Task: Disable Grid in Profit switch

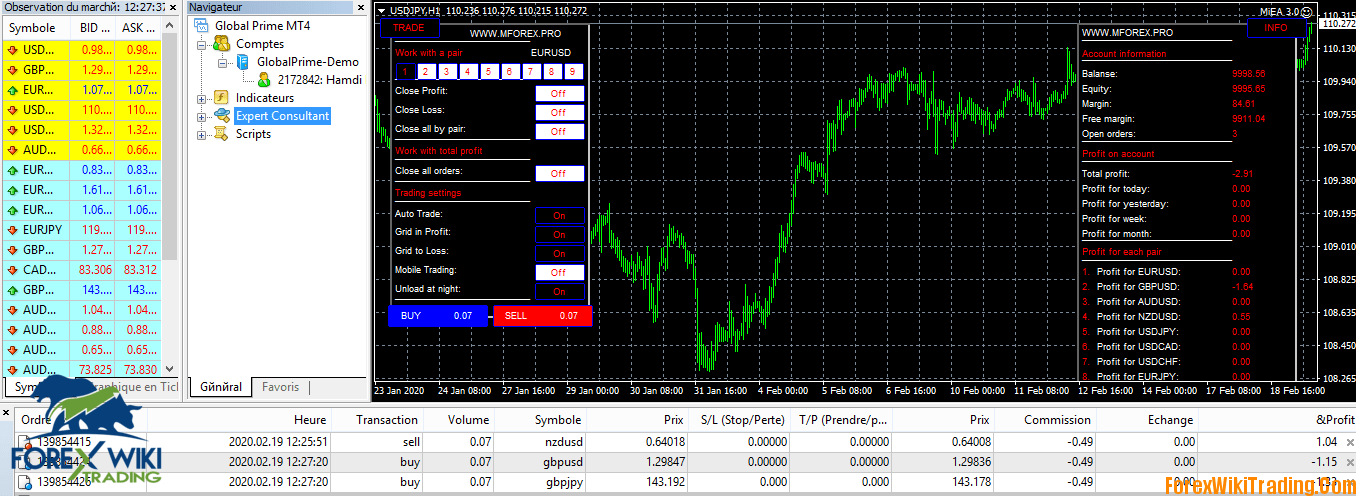Action: (x=559, y=234)
